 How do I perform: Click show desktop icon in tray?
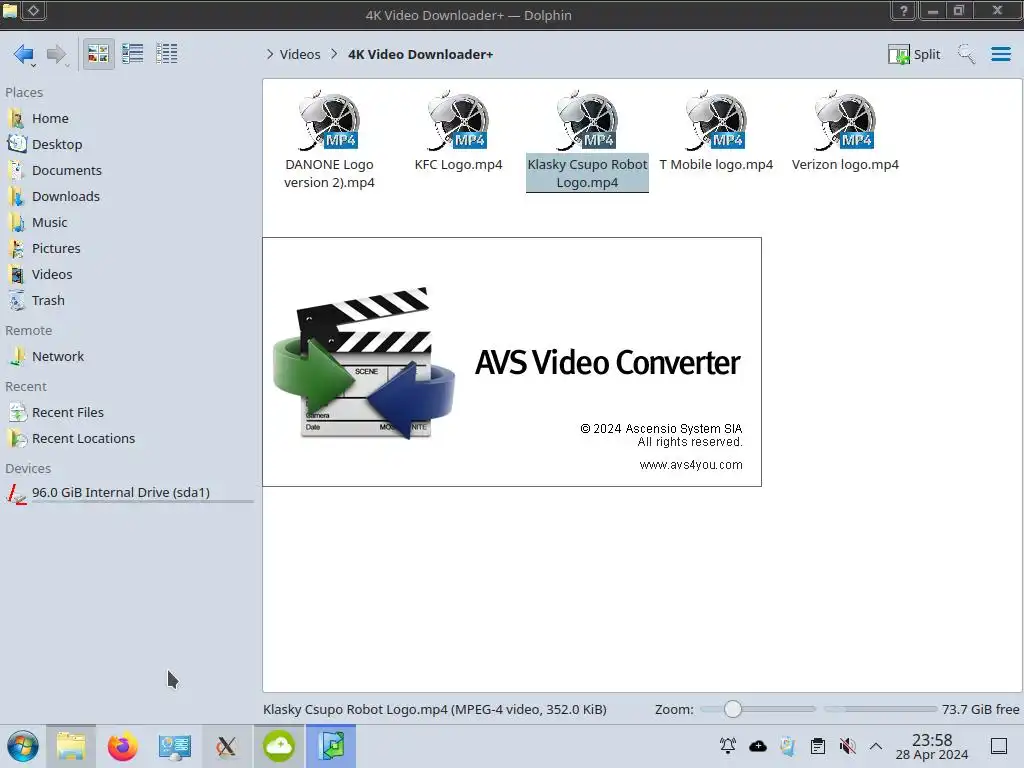pyautogui.click(x=999, y=746)
